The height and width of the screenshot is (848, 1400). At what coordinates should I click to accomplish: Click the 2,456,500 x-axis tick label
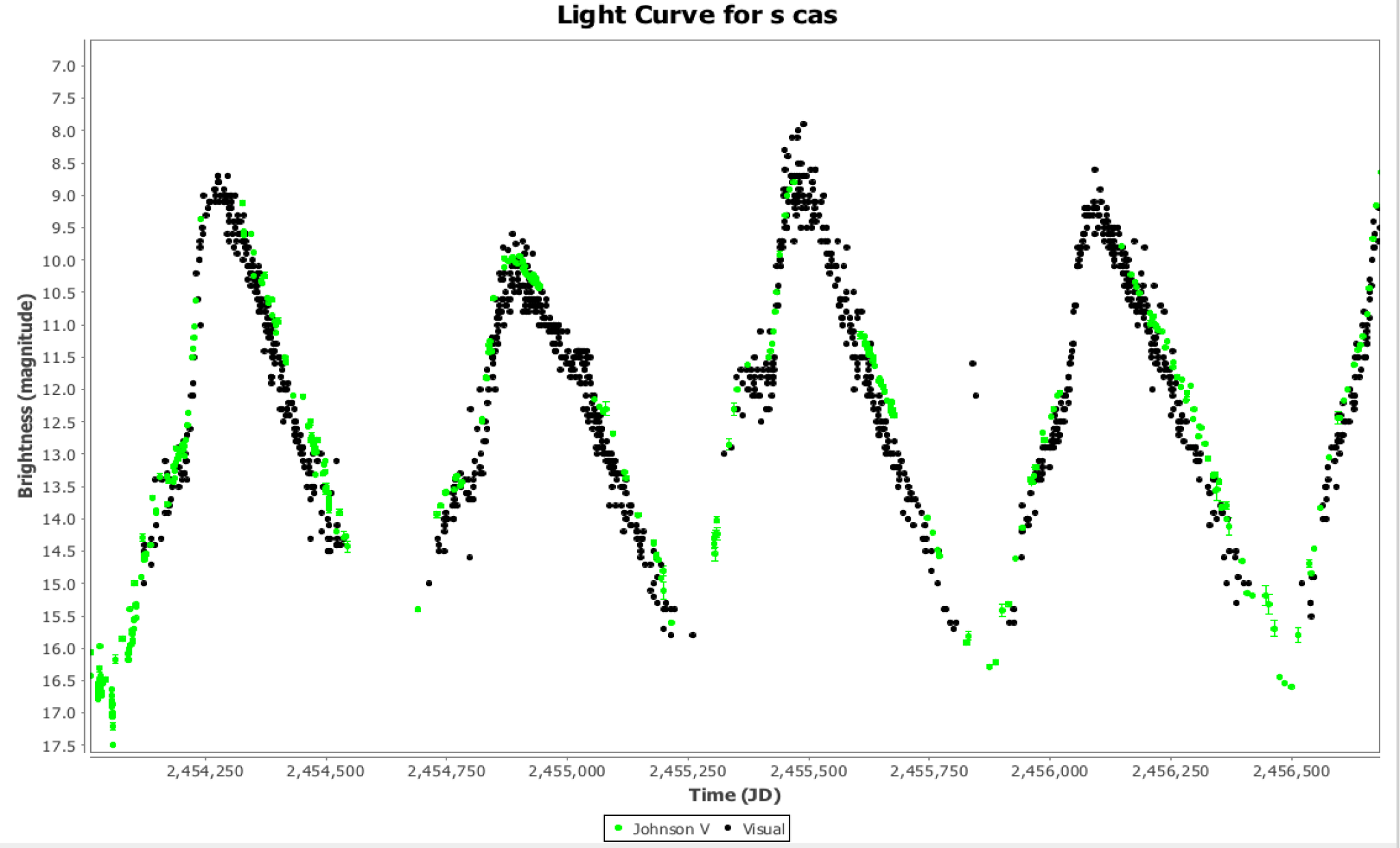1291,771
